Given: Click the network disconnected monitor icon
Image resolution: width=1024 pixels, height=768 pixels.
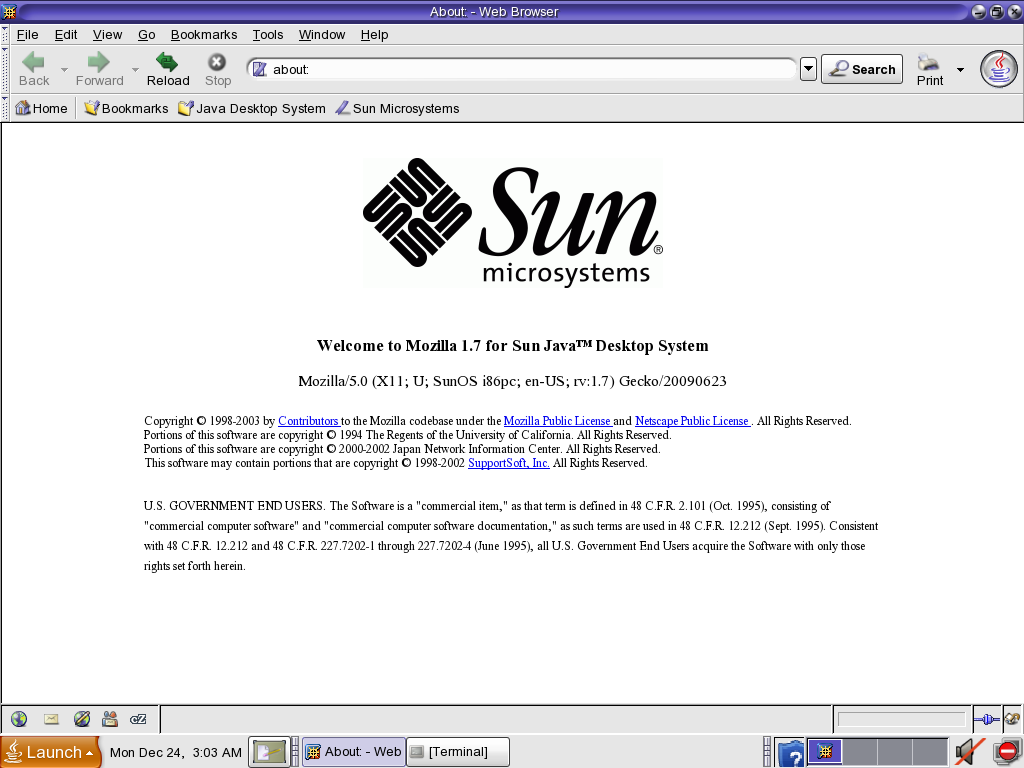Looking at the screenshot, I should [1007, 752].
